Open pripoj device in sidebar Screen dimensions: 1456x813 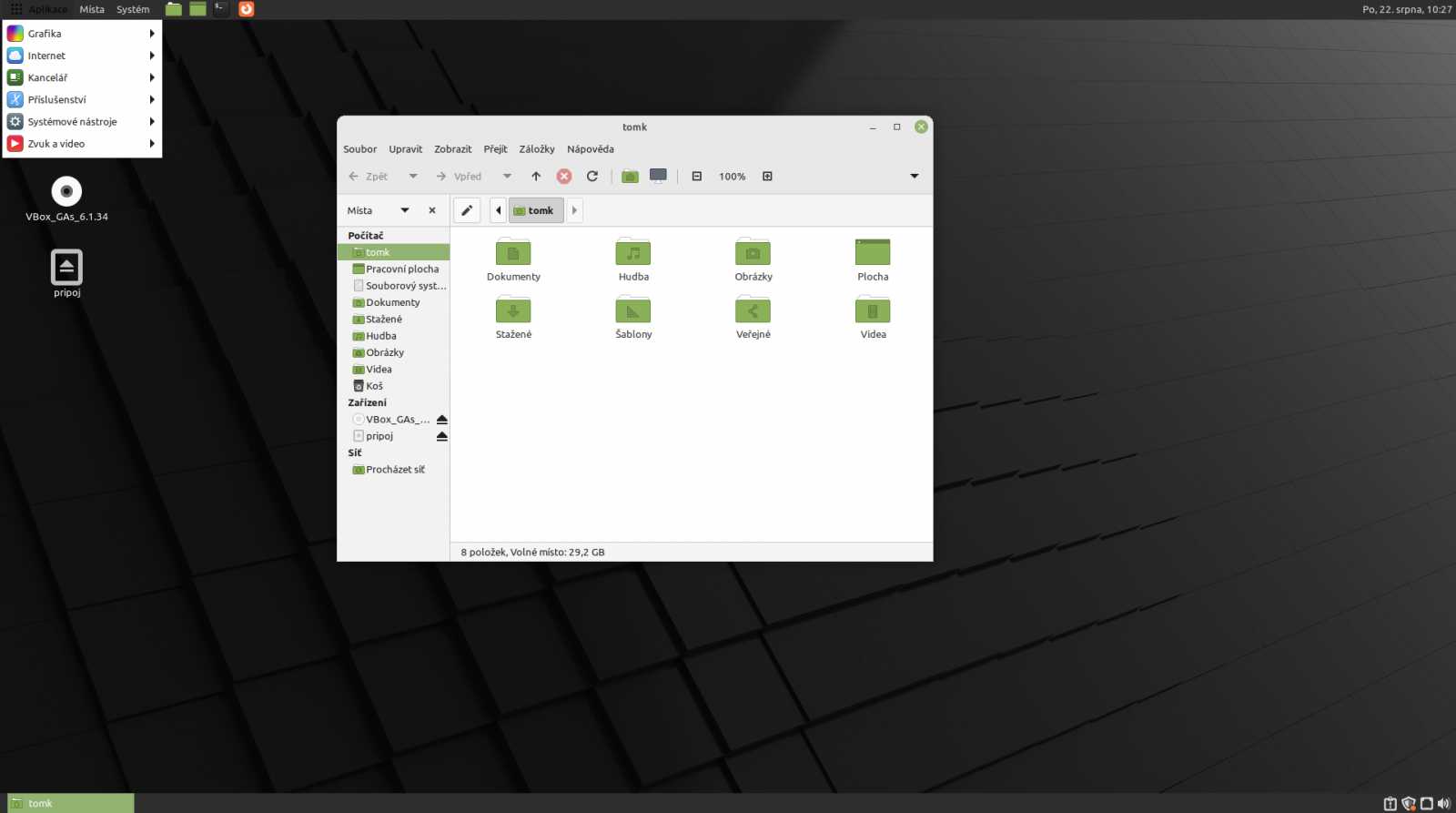click(x=373, y=436)
